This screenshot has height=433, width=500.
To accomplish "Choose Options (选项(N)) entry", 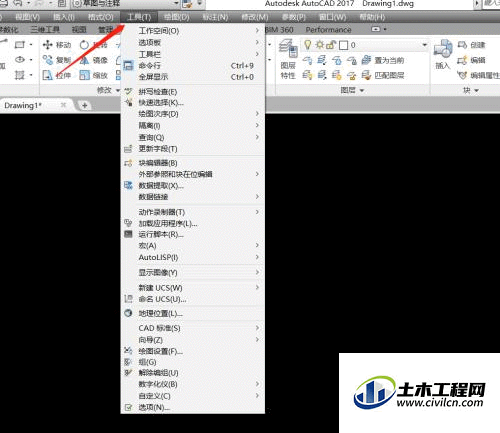I will pos(193,407).
